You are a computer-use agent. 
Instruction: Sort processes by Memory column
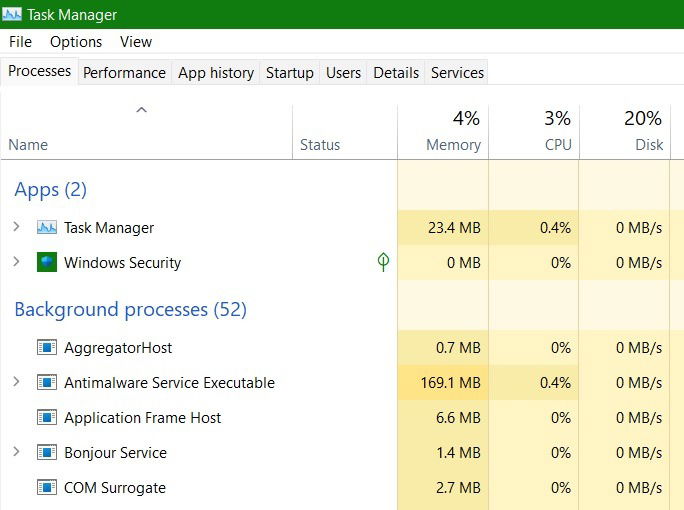[x=443, y=131]
